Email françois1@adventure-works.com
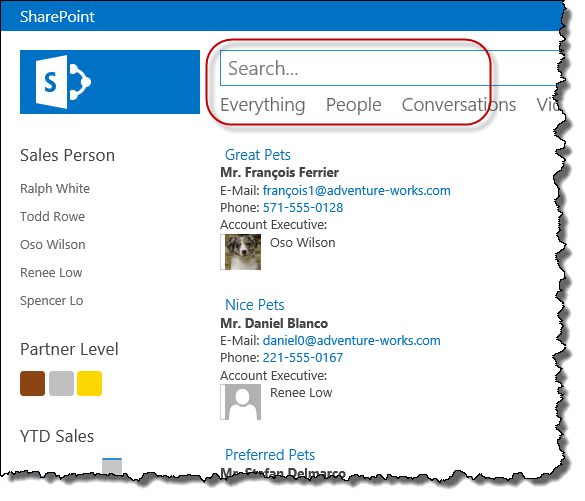Viewport: 585px width, 501px height. [x=356, y=191]
